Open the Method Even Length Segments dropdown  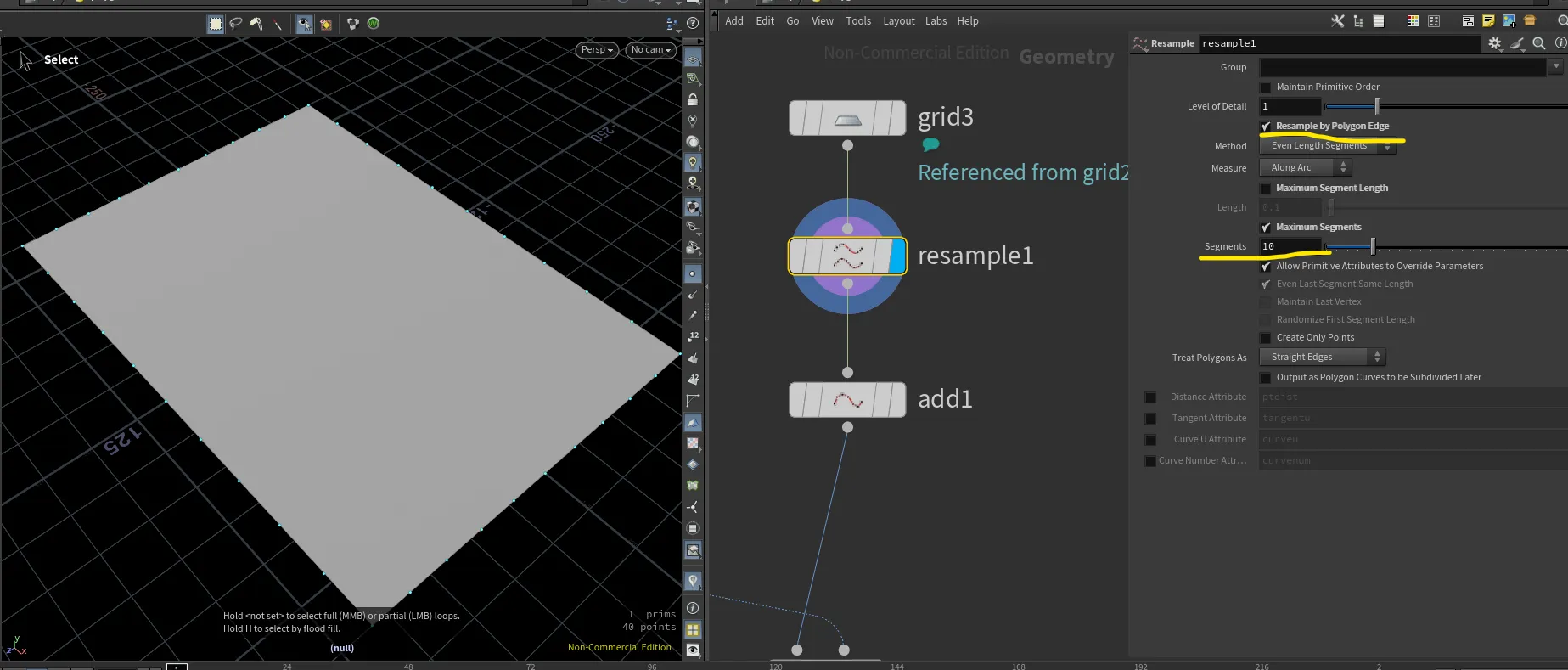[1327, 146]
